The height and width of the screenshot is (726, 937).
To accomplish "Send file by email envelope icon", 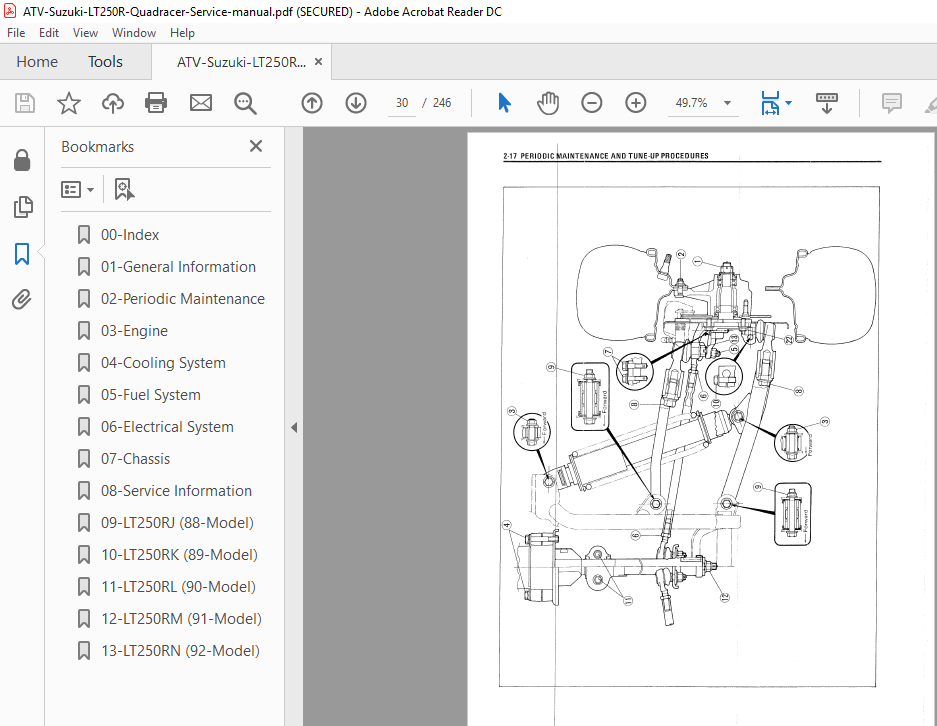I will pyautogui.click(x=201, y=103).
